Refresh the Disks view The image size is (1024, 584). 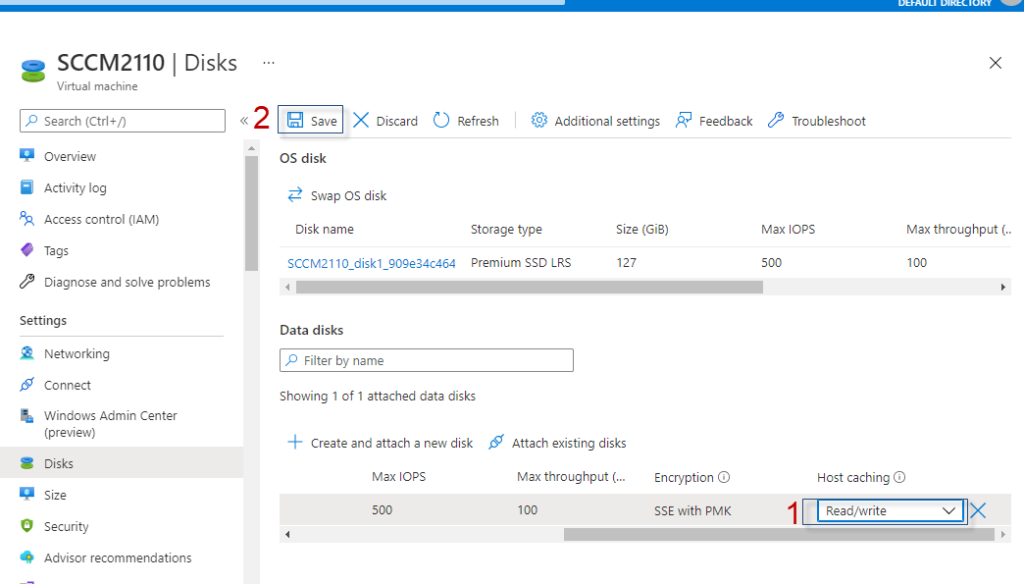[466, 121]
